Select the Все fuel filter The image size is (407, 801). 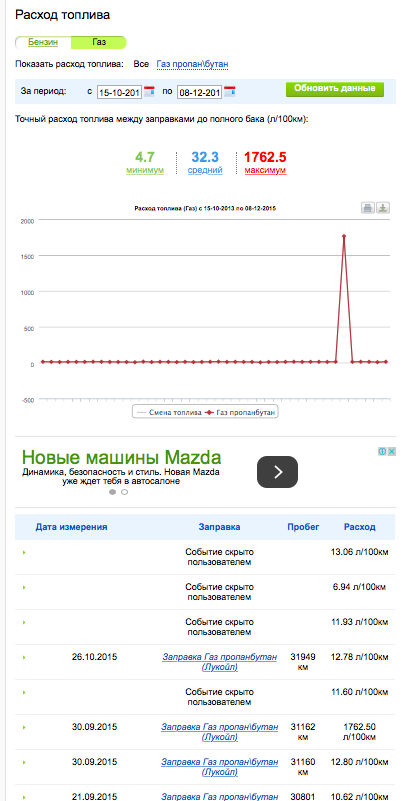(x=141, y=64)
